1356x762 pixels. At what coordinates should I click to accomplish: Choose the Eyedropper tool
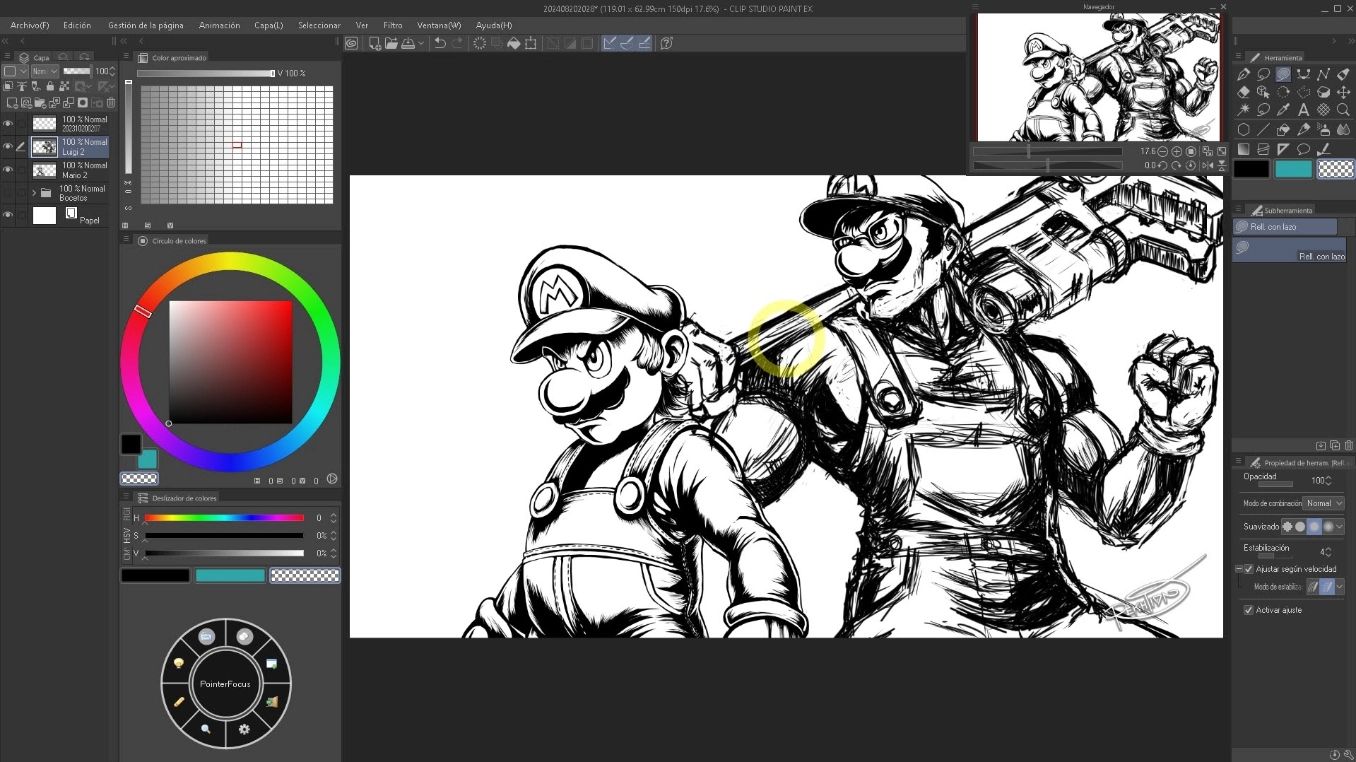(1283, 110)
